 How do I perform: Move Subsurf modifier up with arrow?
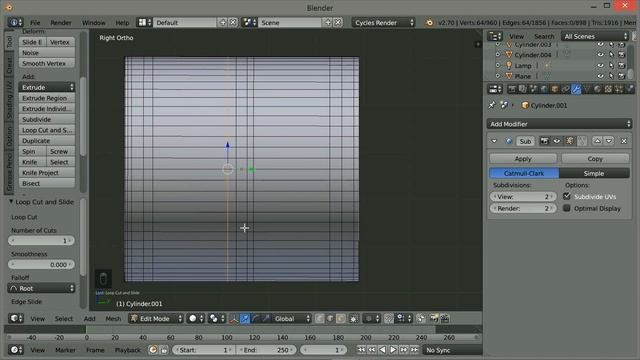(x=598, y=141)
